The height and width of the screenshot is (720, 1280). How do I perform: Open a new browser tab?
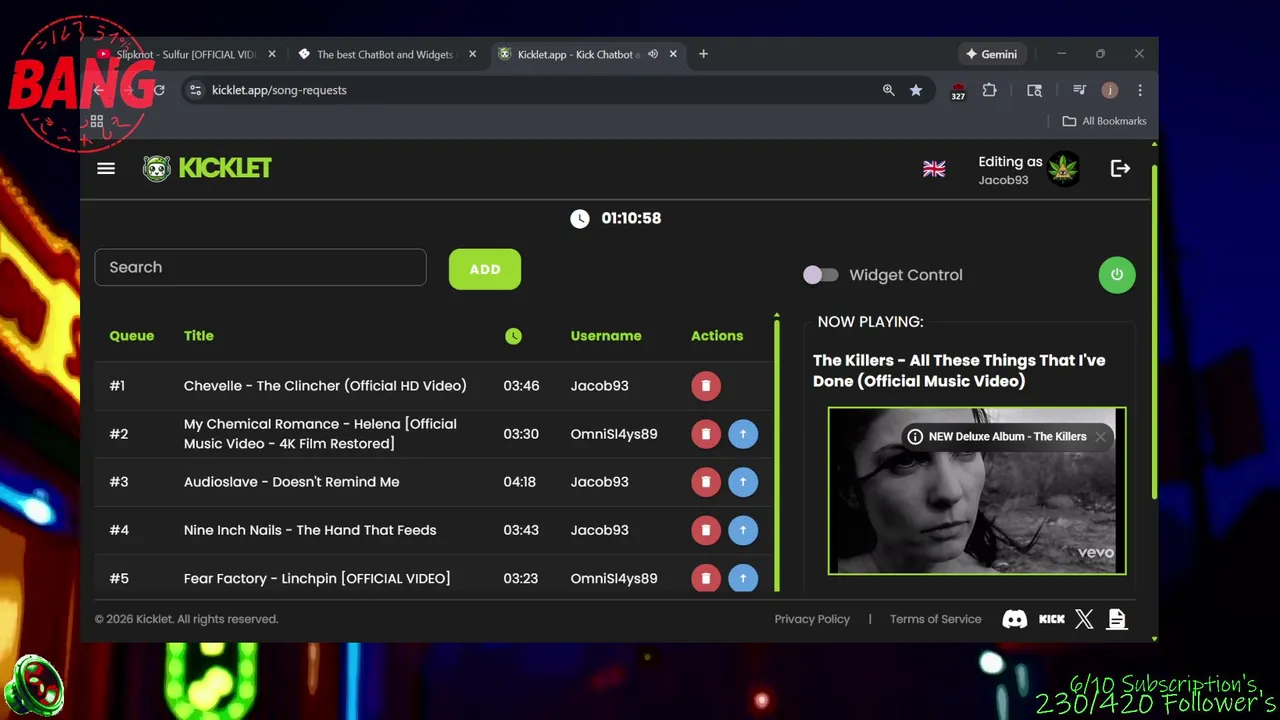coord(703,54)
